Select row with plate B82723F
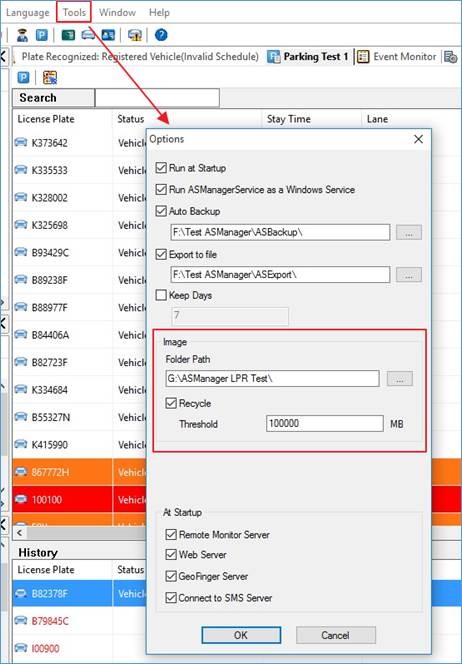This screenshot has width=462, height=664. pyautogui.click(x=80, y=362)
